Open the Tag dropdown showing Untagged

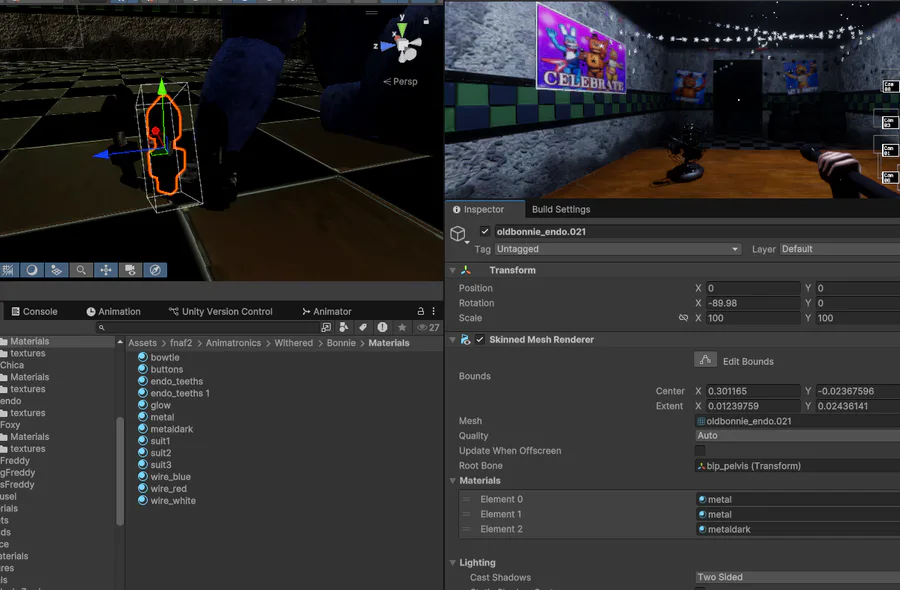coord(618,249)
